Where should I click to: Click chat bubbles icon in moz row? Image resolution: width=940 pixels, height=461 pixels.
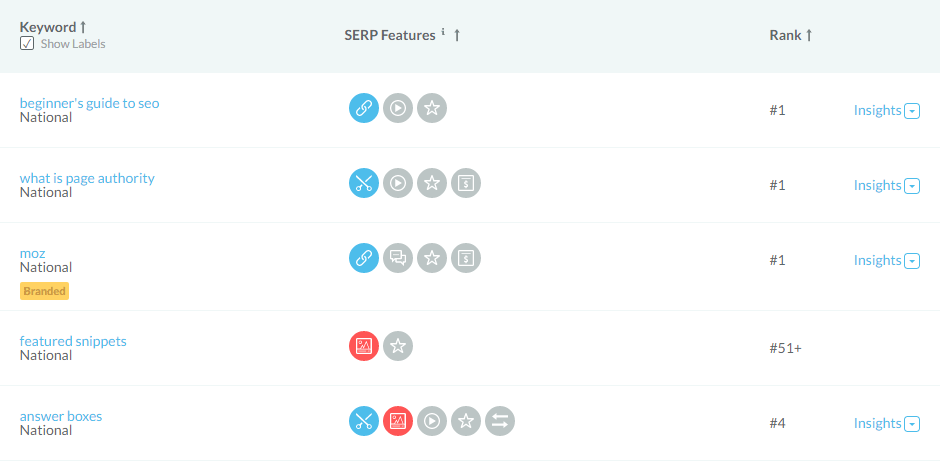click(x=398, y=258)
